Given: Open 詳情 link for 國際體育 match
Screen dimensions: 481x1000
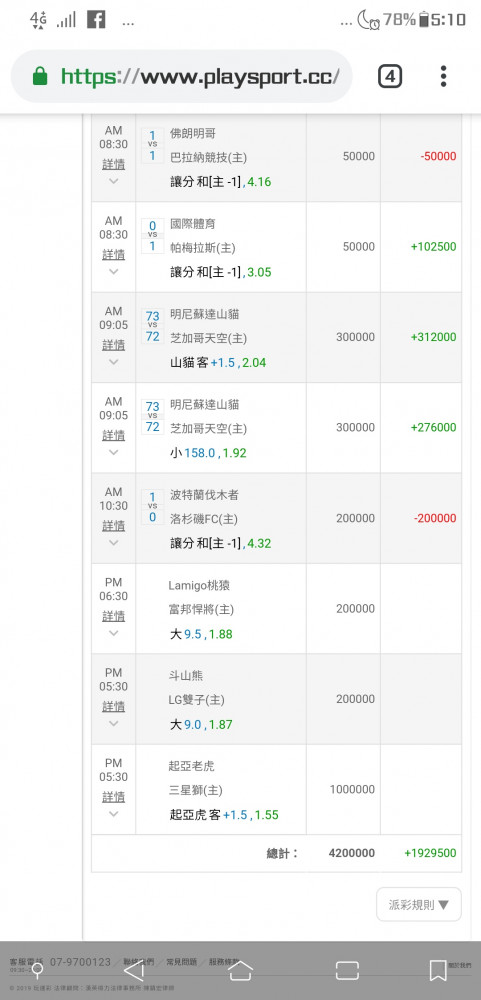Looking at the screenshot, I should [x=114, y=254].
